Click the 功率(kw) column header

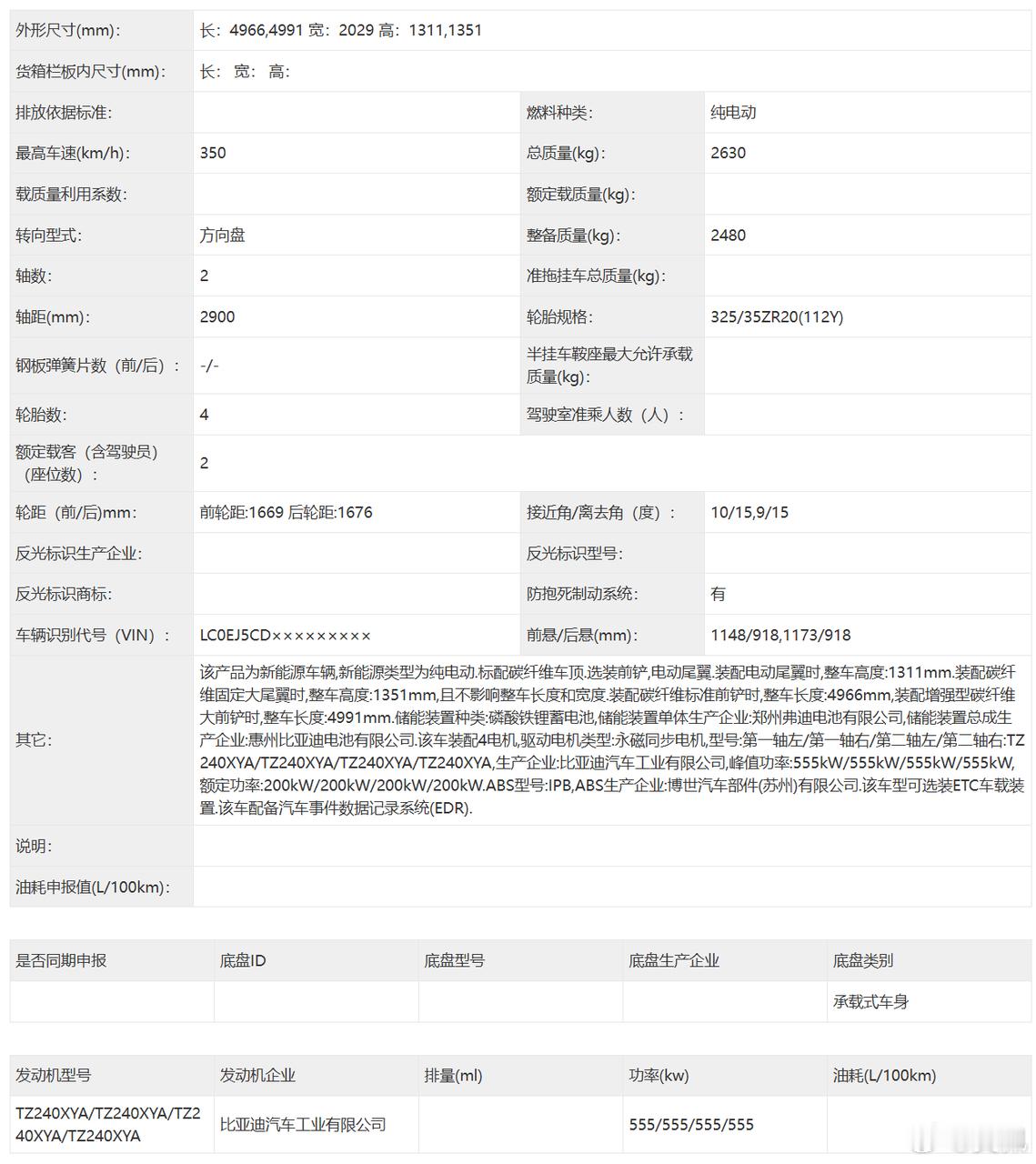point(659,1075)
